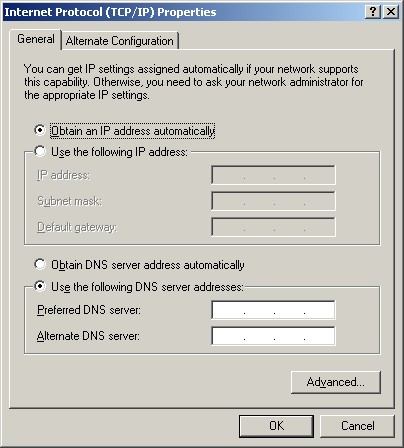The height and width of the screenshot is (448, 404).
Task: Click the IP address field
Action: coord(273,175)
